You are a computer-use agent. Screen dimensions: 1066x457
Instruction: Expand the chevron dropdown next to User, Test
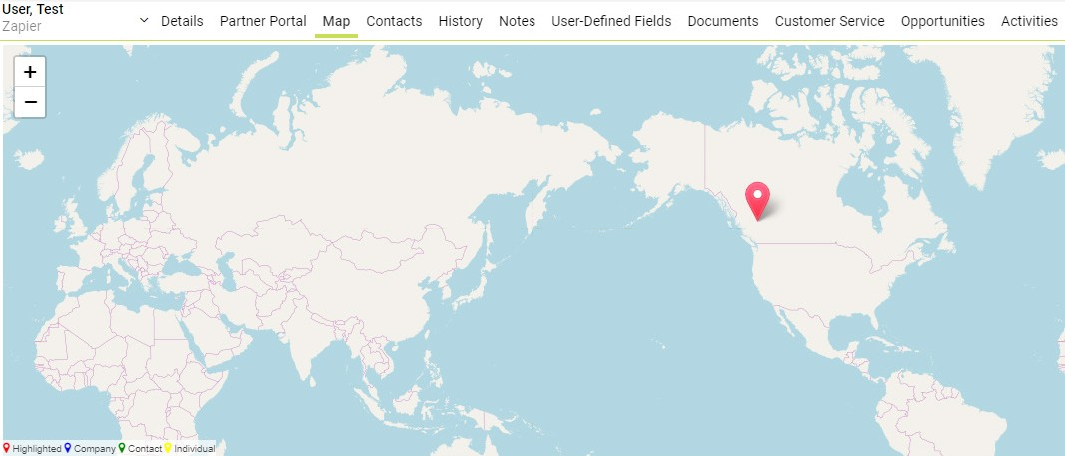143,20
